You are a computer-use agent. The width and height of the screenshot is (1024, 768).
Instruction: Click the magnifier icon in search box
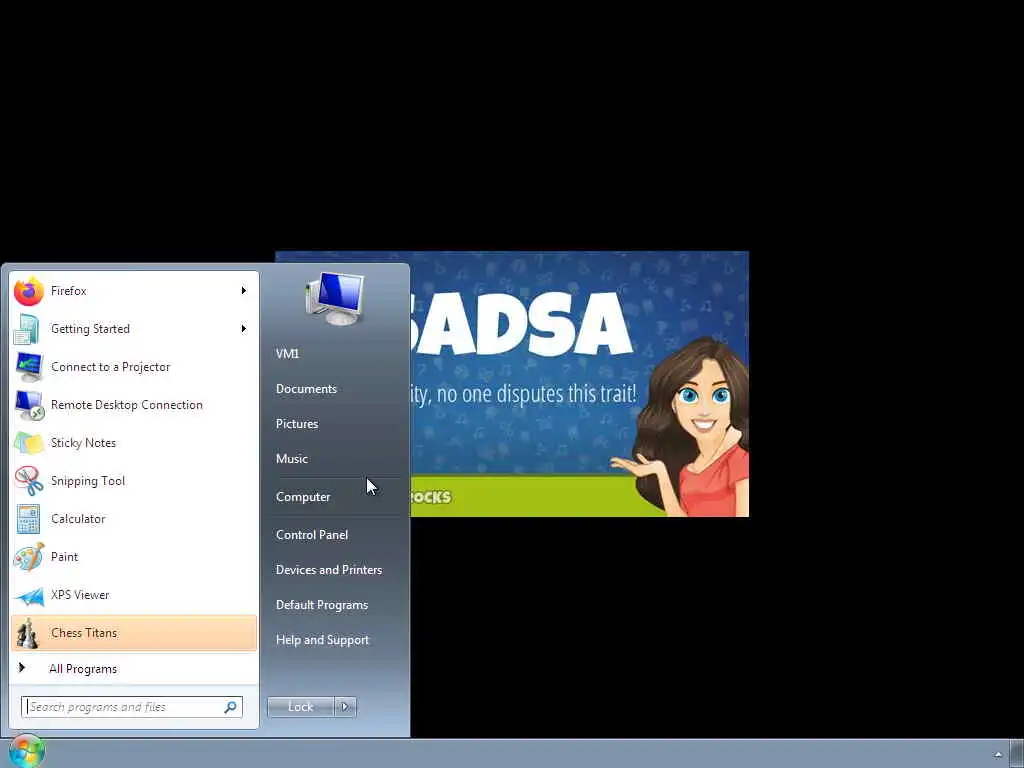click(x=231, y=707)
